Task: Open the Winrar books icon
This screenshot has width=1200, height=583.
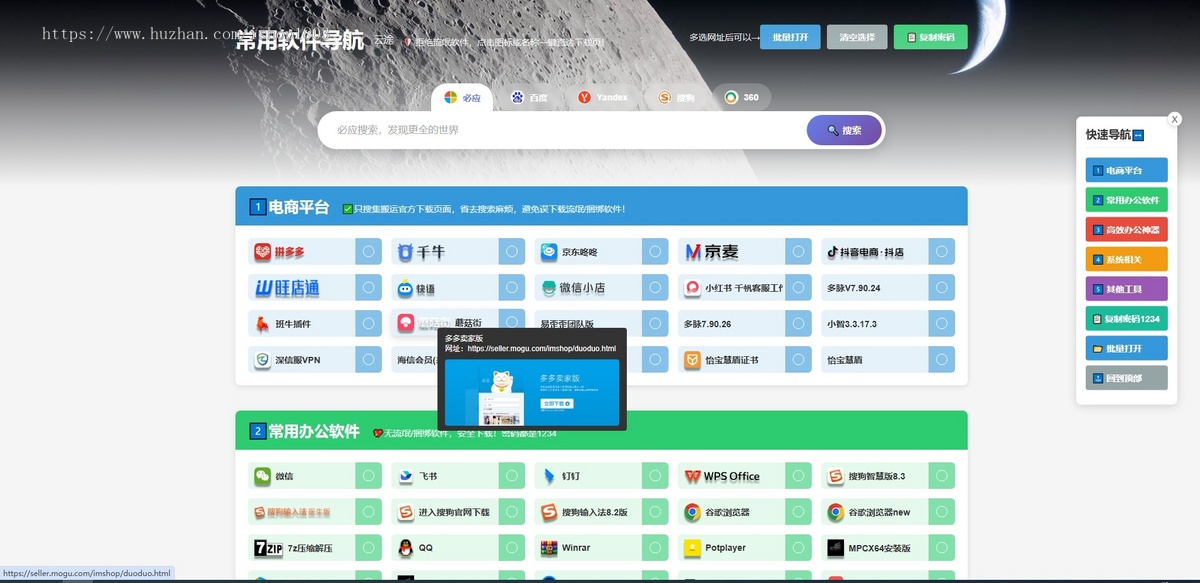Action: [x=549, y=548]
